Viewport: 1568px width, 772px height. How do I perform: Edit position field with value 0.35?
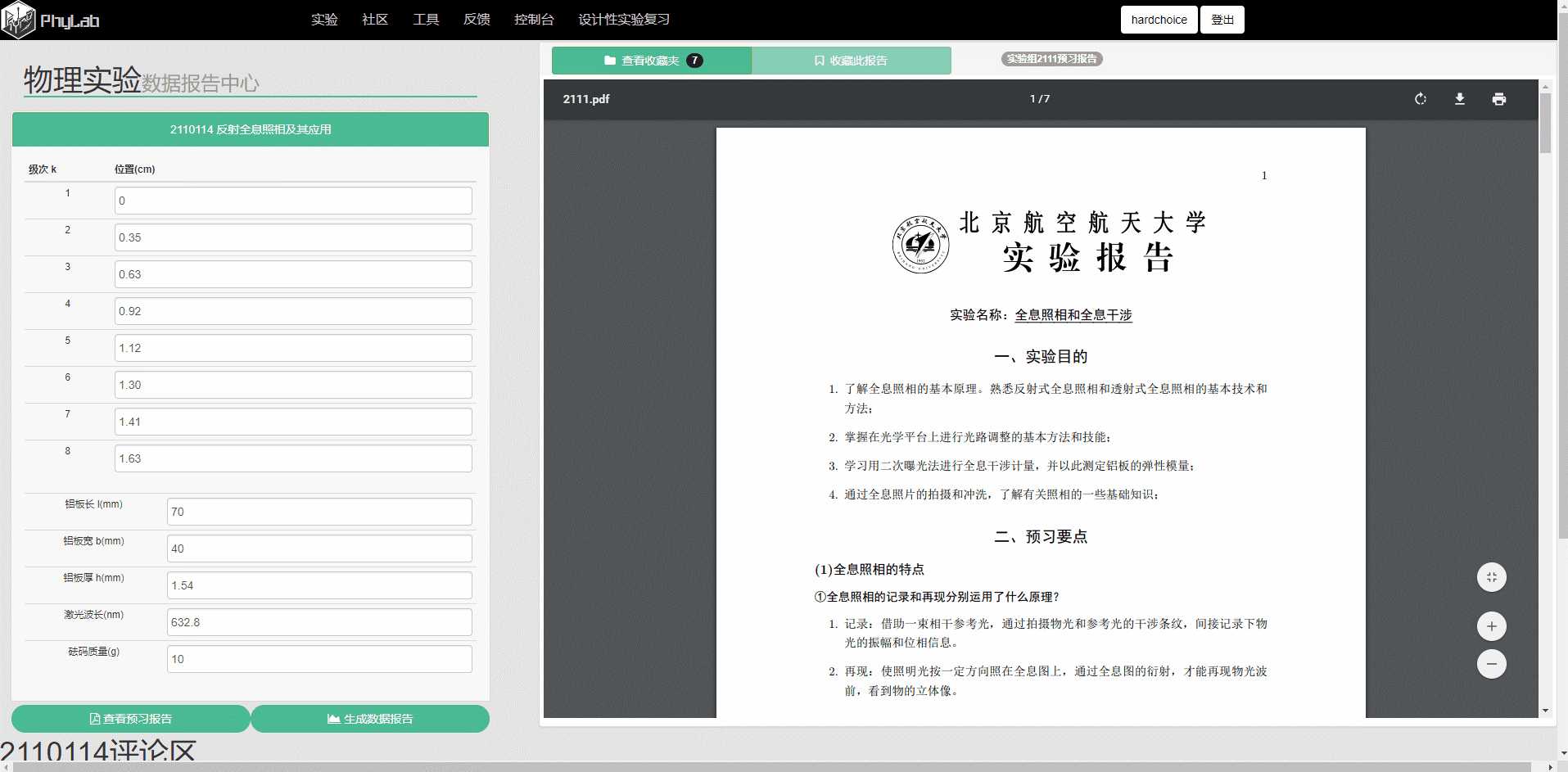tap(293, 237)
